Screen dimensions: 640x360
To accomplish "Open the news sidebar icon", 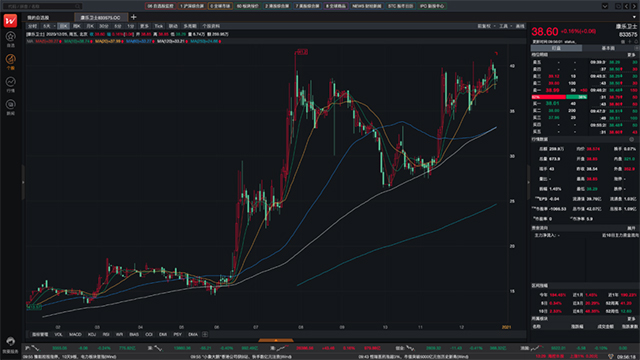I will click(x=11, y=104).
